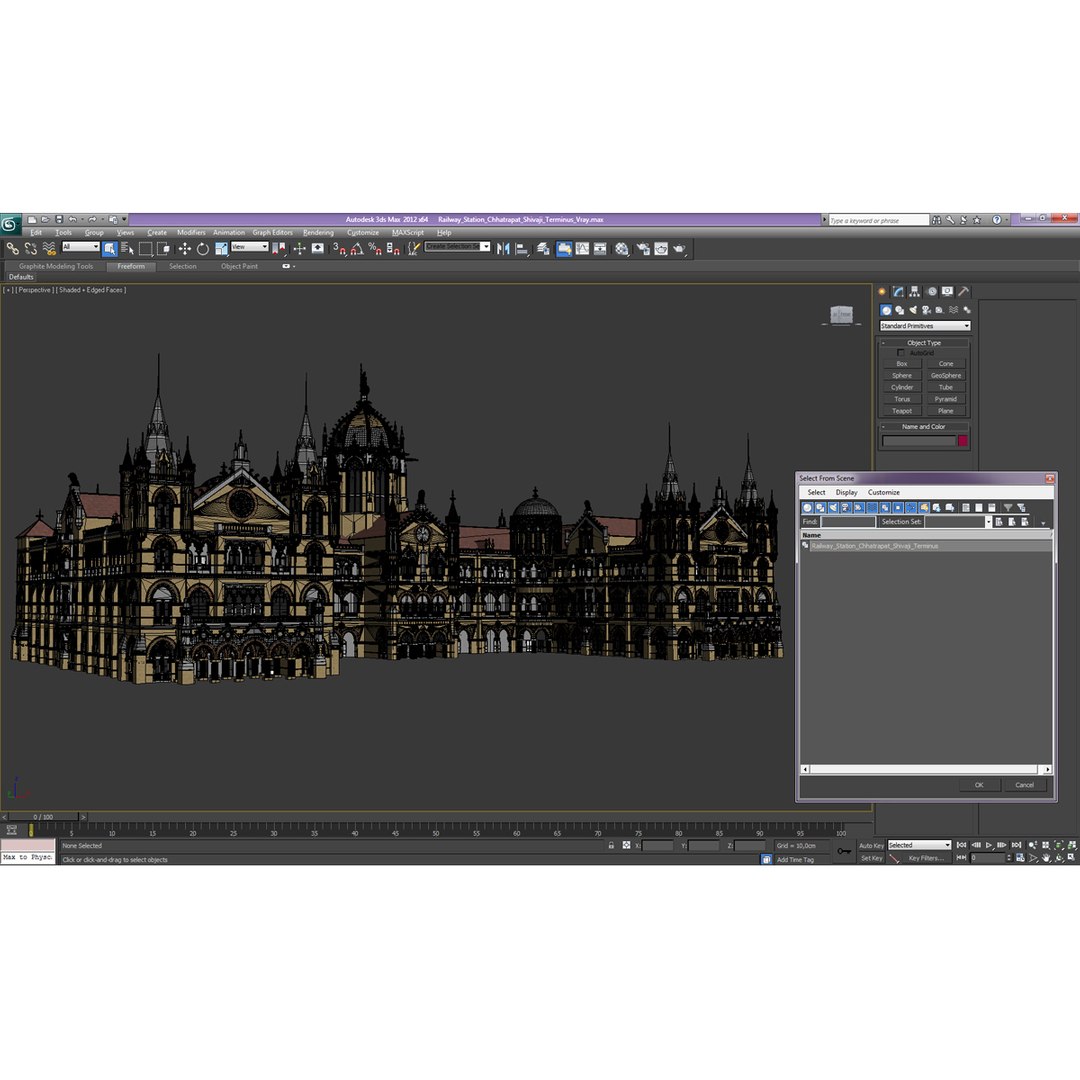Click the Play Animation button

click(x=989, y=845)
